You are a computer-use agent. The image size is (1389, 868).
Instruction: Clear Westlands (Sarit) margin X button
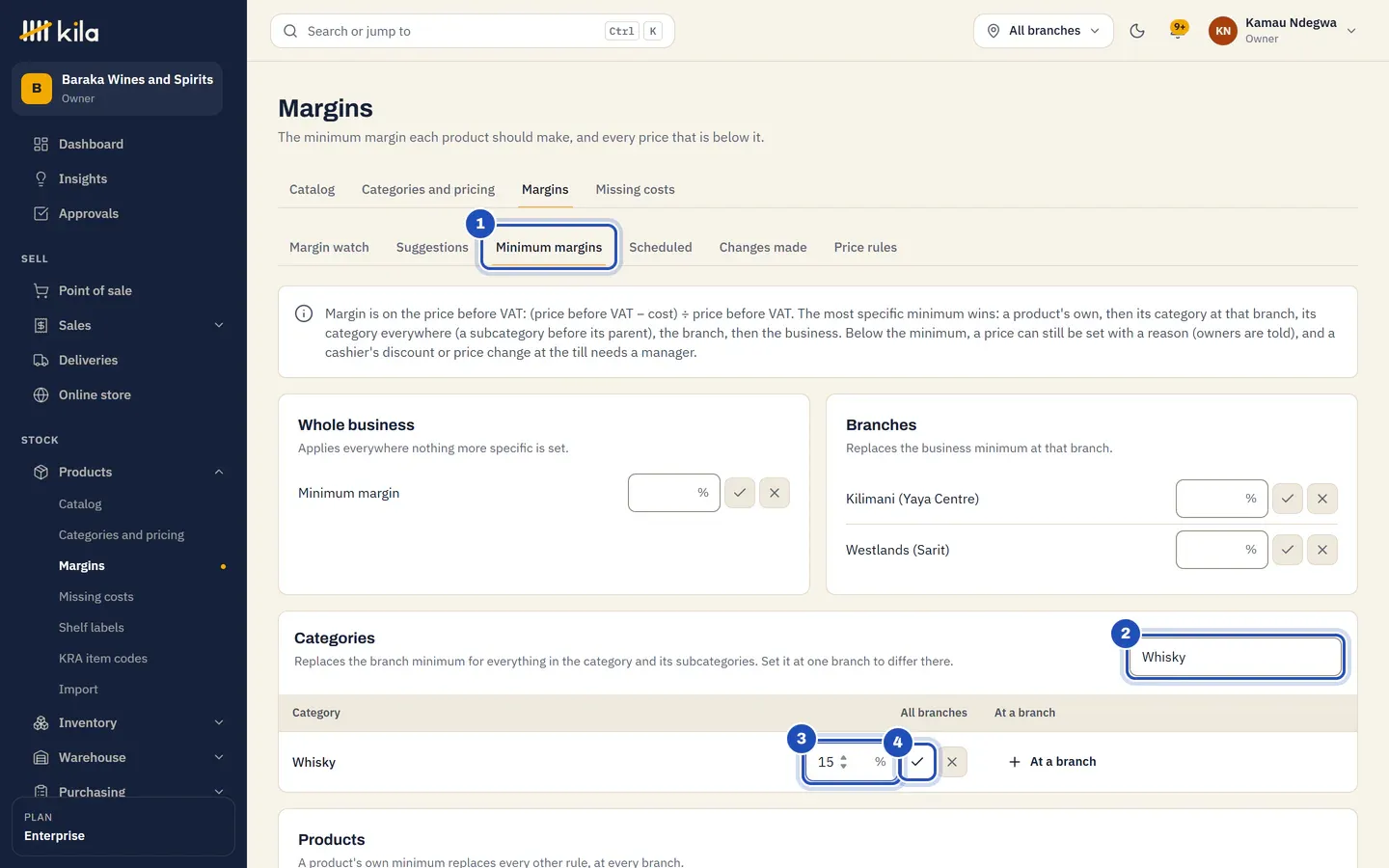1322,550
